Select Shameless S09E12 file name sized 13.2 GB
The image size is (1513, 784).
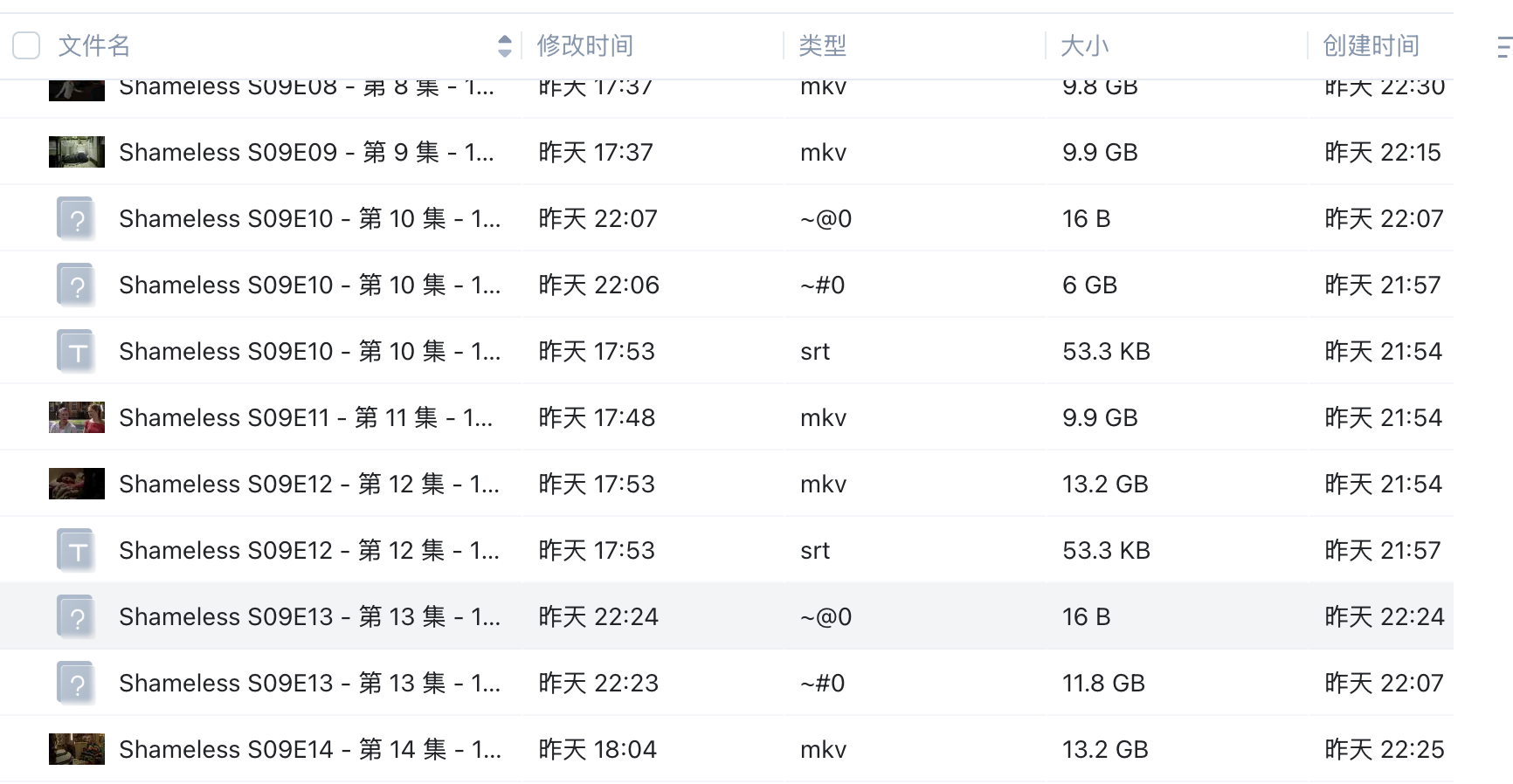click(x=309, y=484)
